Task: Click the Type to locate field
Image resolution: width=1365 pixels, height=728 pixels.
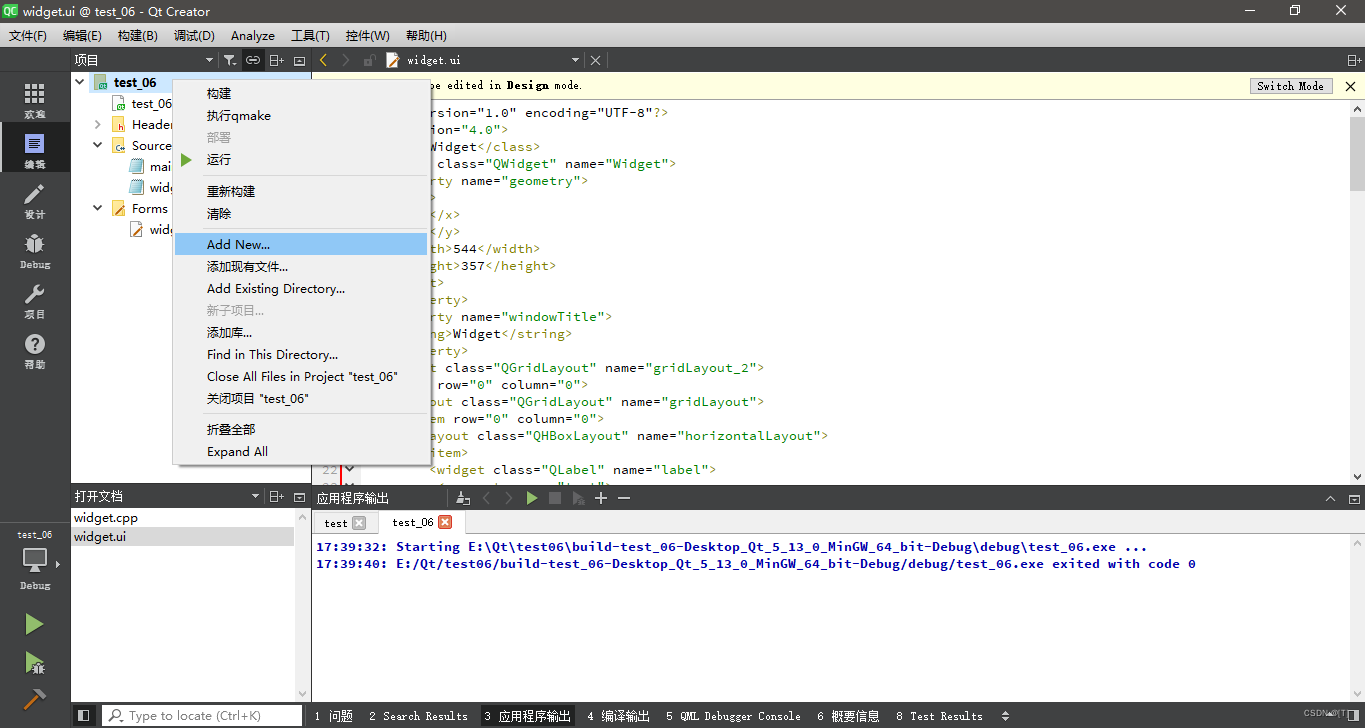Action: (202, 716)
